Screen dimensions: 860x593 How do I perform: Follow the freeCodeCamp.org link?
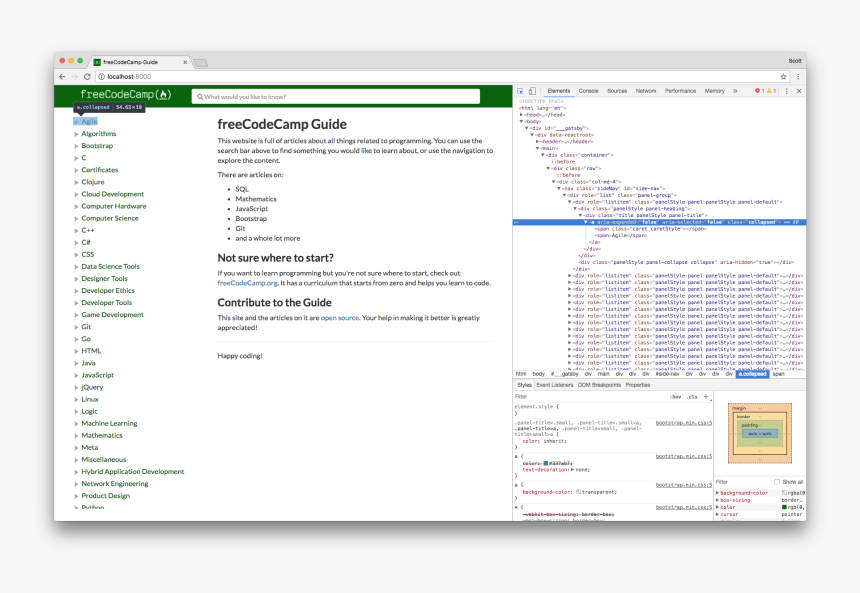tap(247, 283)
